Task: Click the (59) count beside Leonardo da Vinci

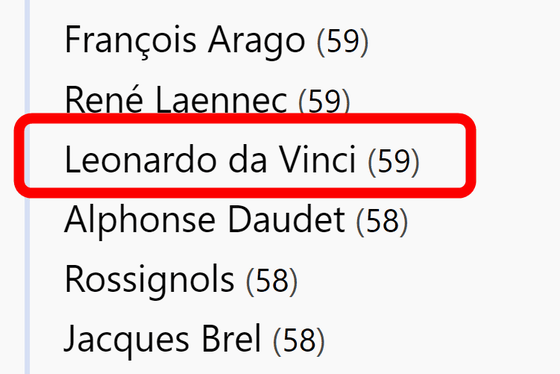Action: point(393,161)
